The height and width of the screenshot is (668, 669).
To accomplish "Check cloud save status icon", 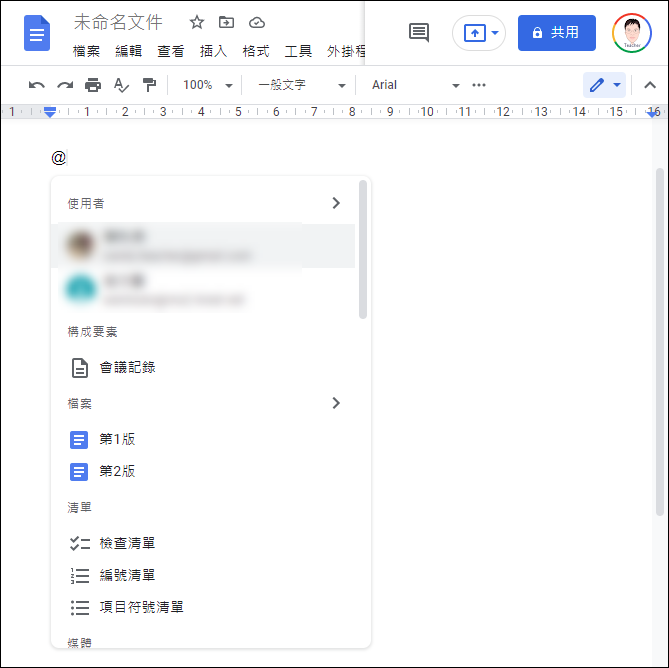I will (x=257, y=23).
